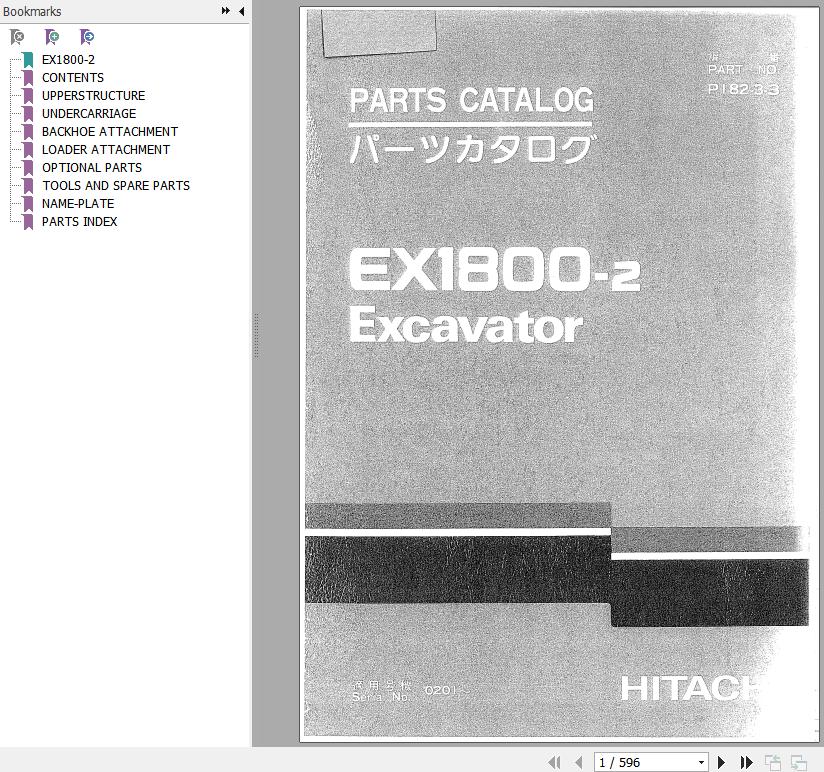The width and height of the screenshot is (824, 772).
Task: Collapse the Bookmarks panel with left triangle
Action: pyautogui.click(x=241, y=11)
